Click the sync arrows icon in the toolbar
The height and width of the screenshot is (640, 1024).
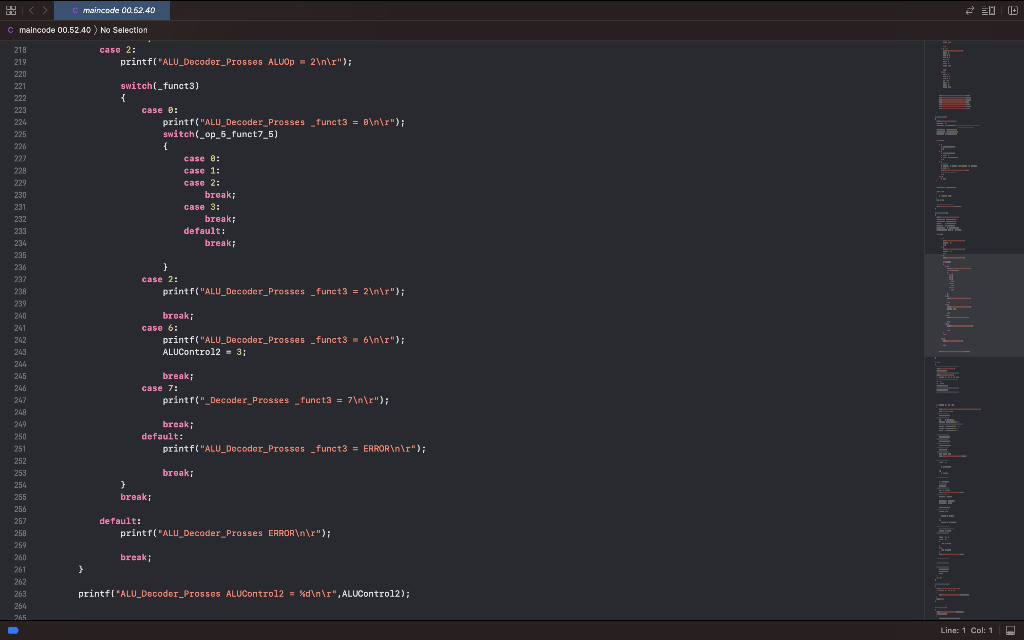[x=969, y=10]
